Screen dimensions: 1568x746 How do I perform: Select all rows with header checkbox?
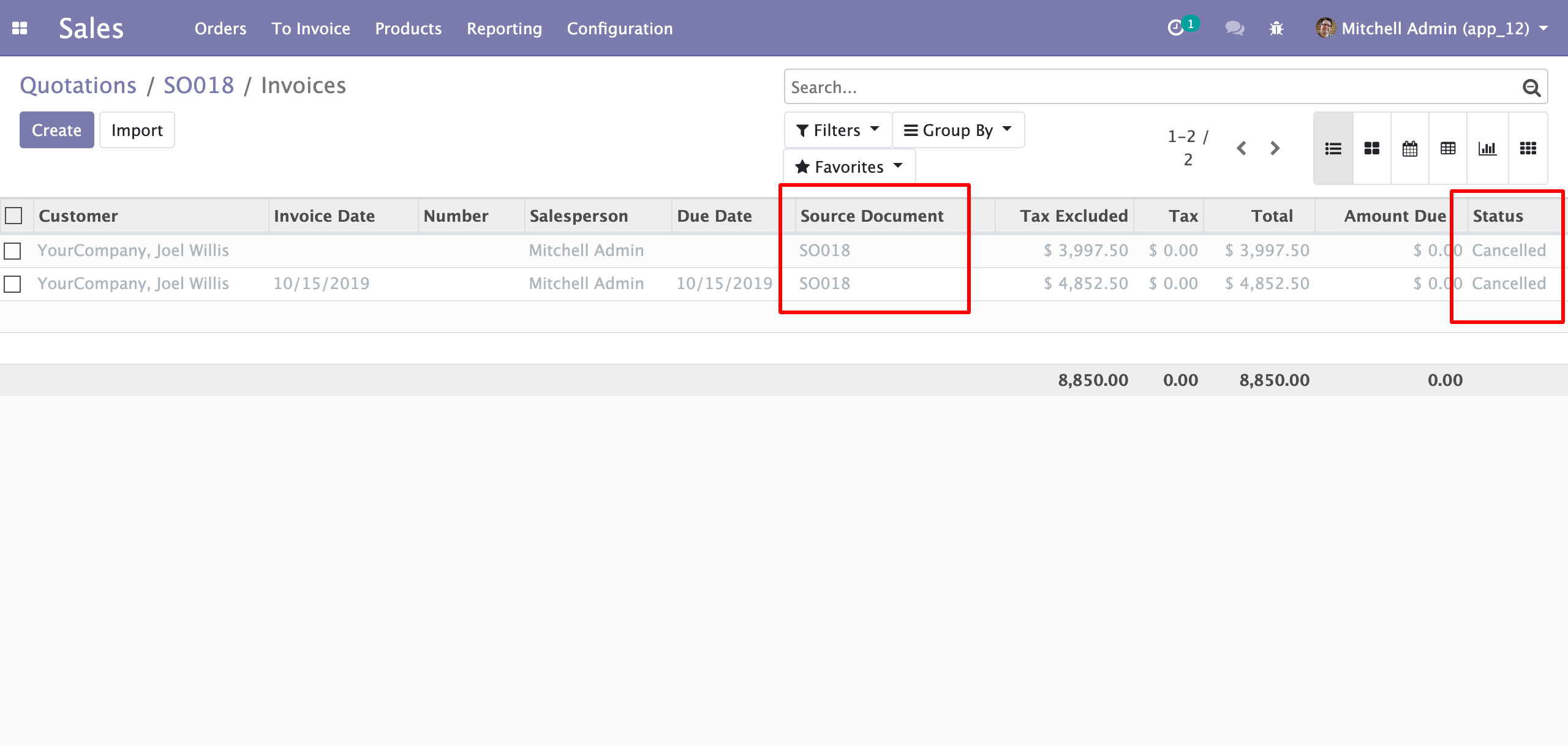click(13, 216)
